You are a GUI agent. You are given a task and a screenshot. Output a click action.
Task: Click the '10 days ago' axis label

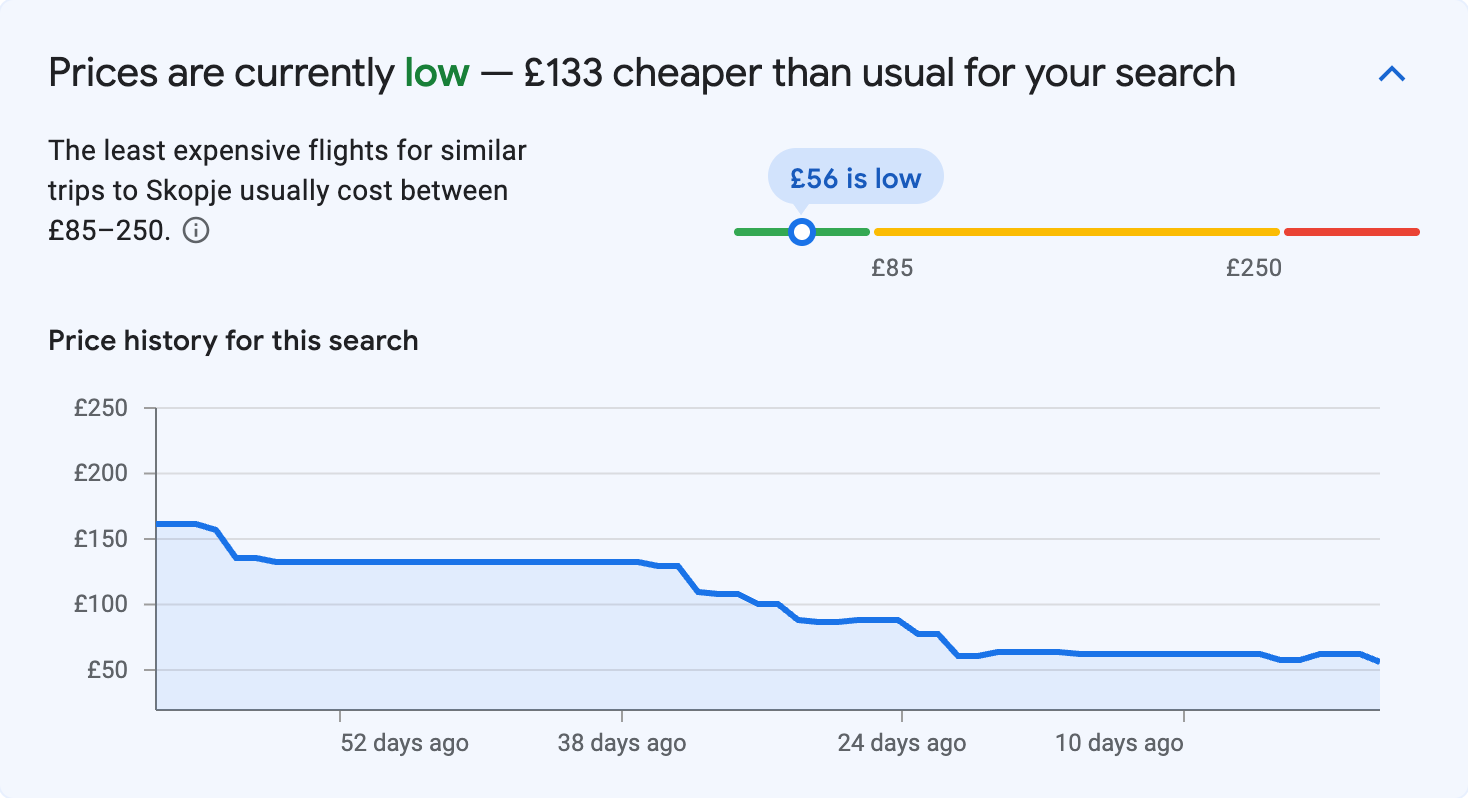pos(1118,743)
